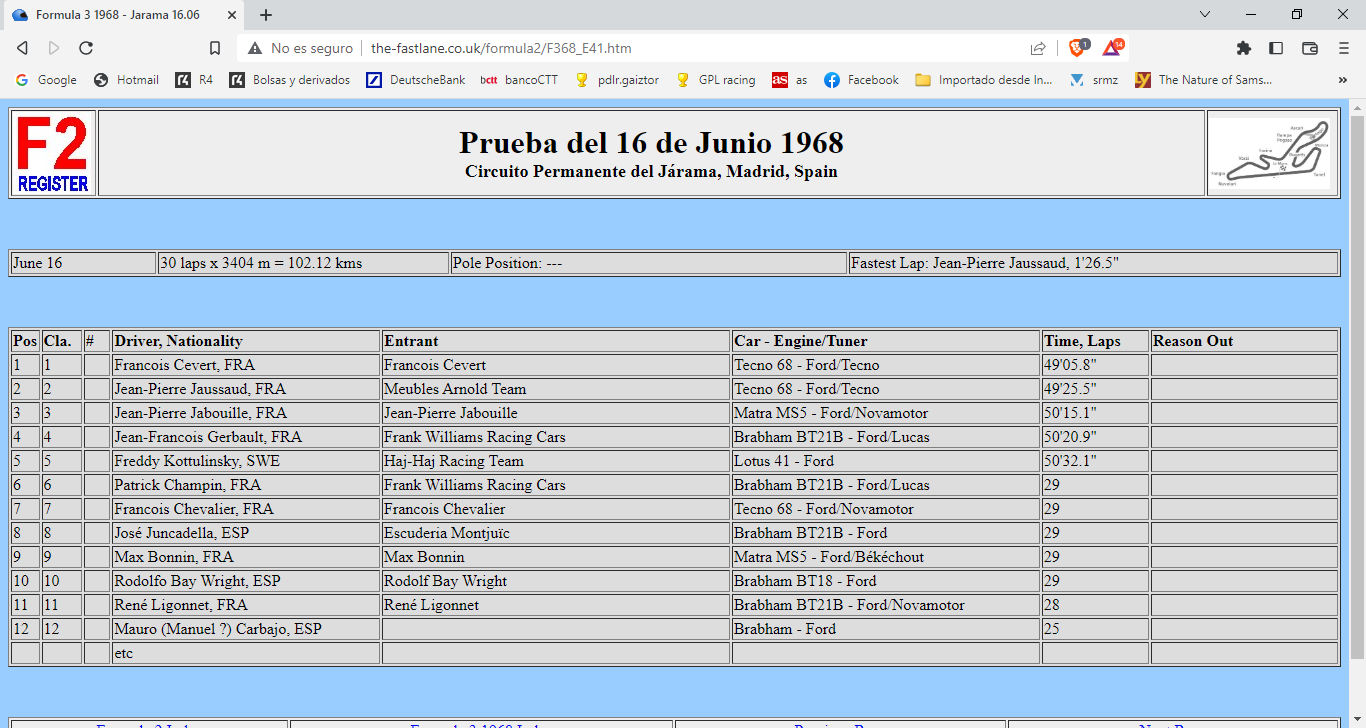Share this page icon in address bar
The image size is (1366, 728).
[1038, 48]
